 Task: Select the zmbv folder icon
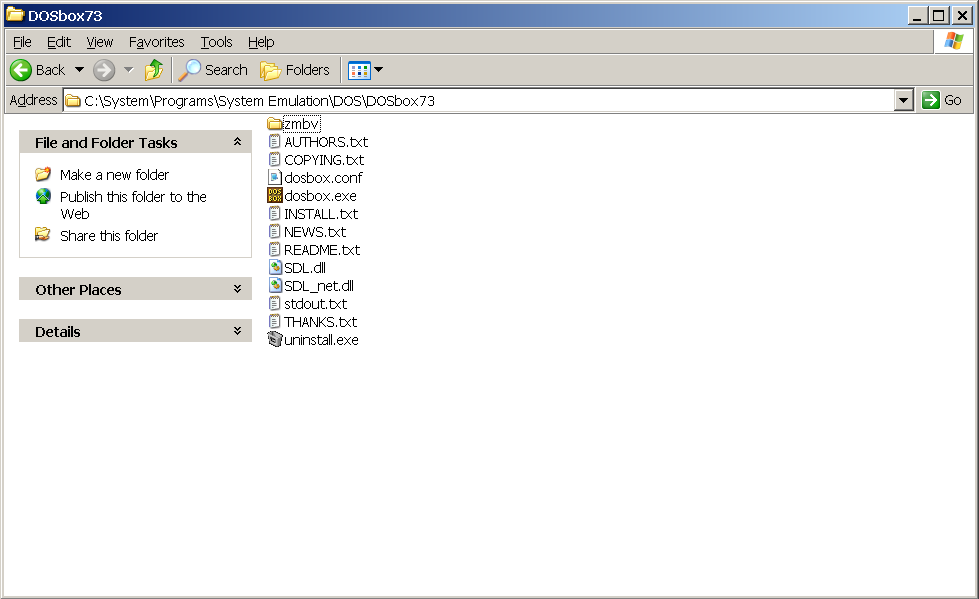click(x=275, y=124)
